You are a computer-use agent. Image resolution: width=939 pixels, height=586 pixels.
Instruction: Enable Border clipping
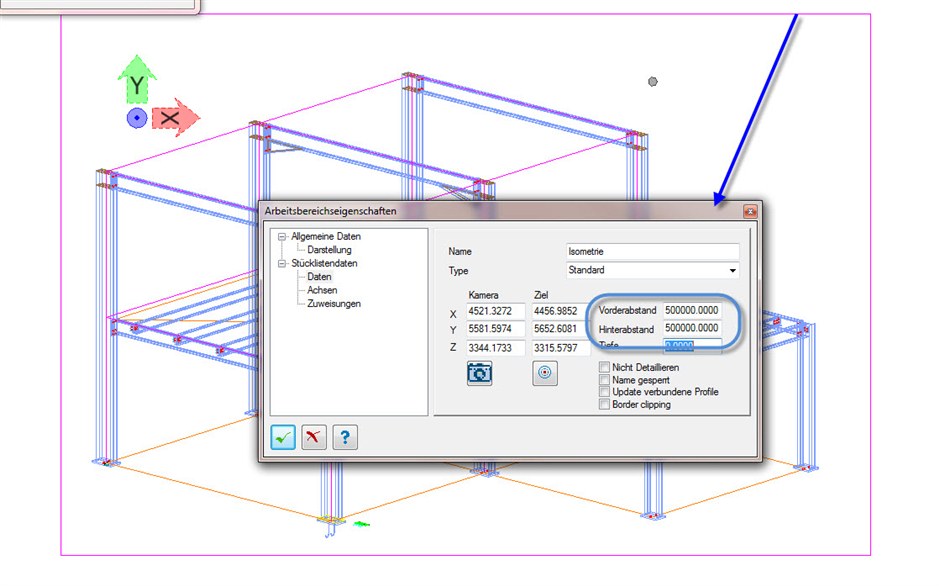click(x=603, y=405)
